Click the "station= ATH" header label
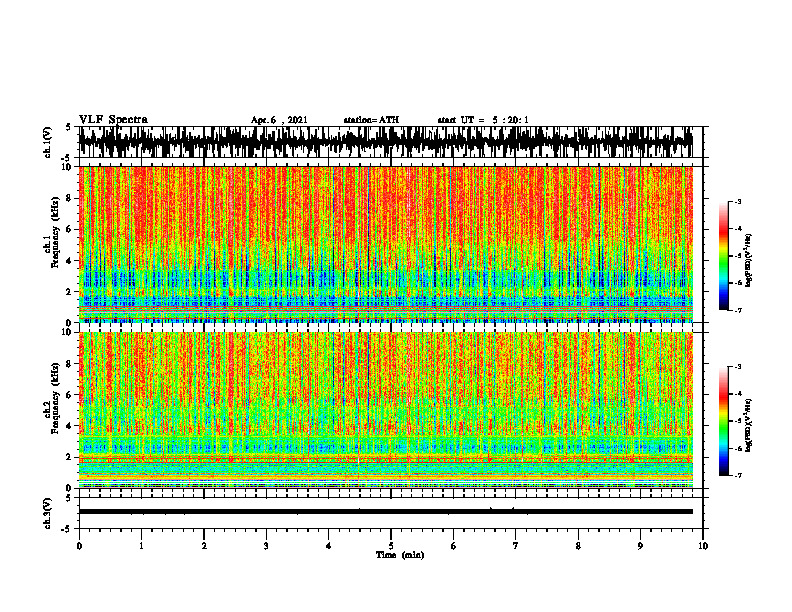Image resolution: width=792 pixels, height=612 pixels. pyautogui.click(x=371, y=120)
